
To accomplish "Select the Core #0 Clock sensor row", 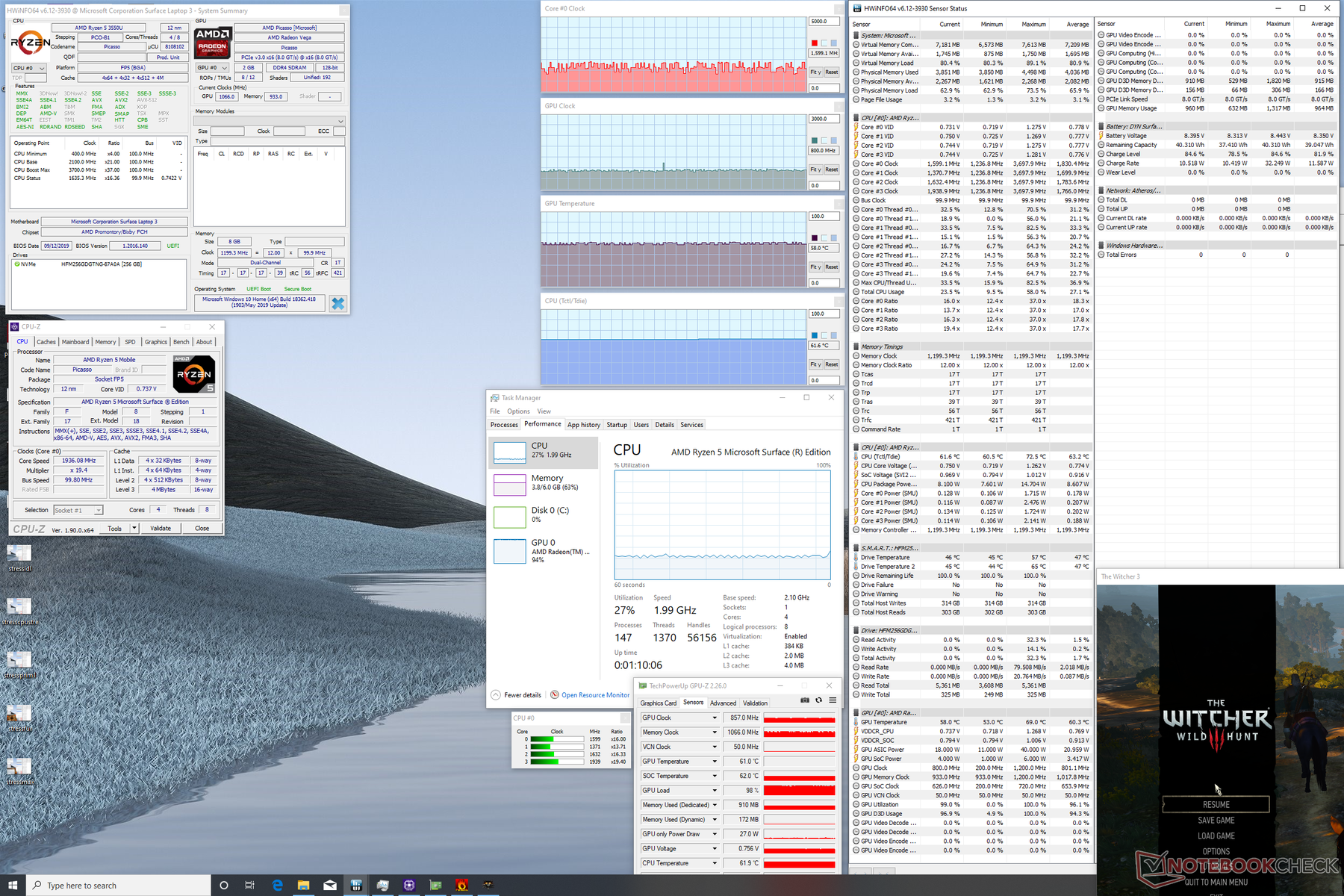I will [971, 164].
